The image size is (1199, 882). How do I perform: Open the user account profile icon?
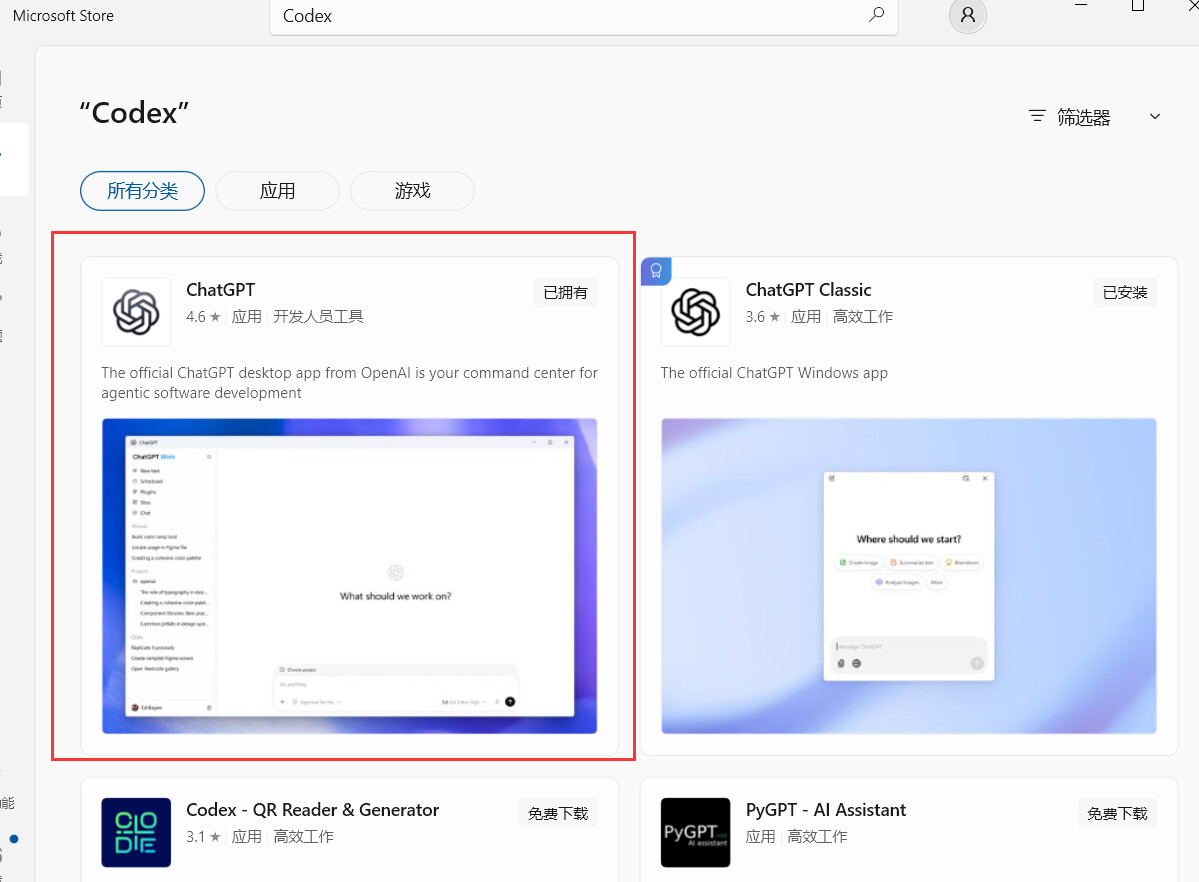[x=967, y=15]
